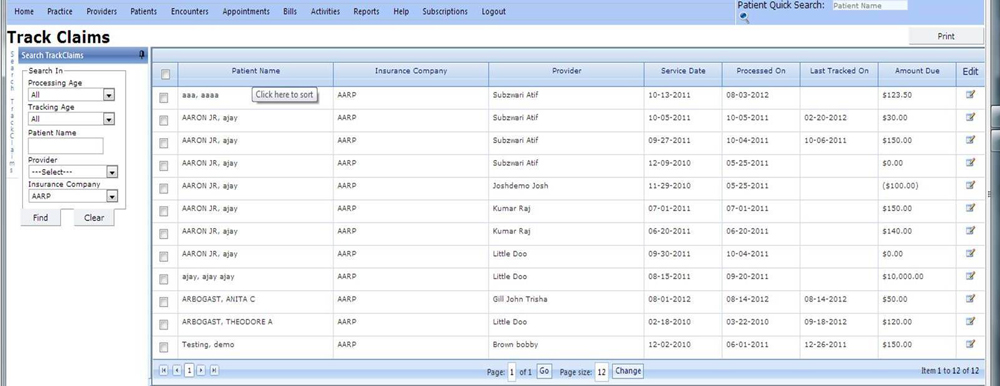Edit the Testing, demo claim
This screenshot has width=1000, height=386.
(971, 344)
